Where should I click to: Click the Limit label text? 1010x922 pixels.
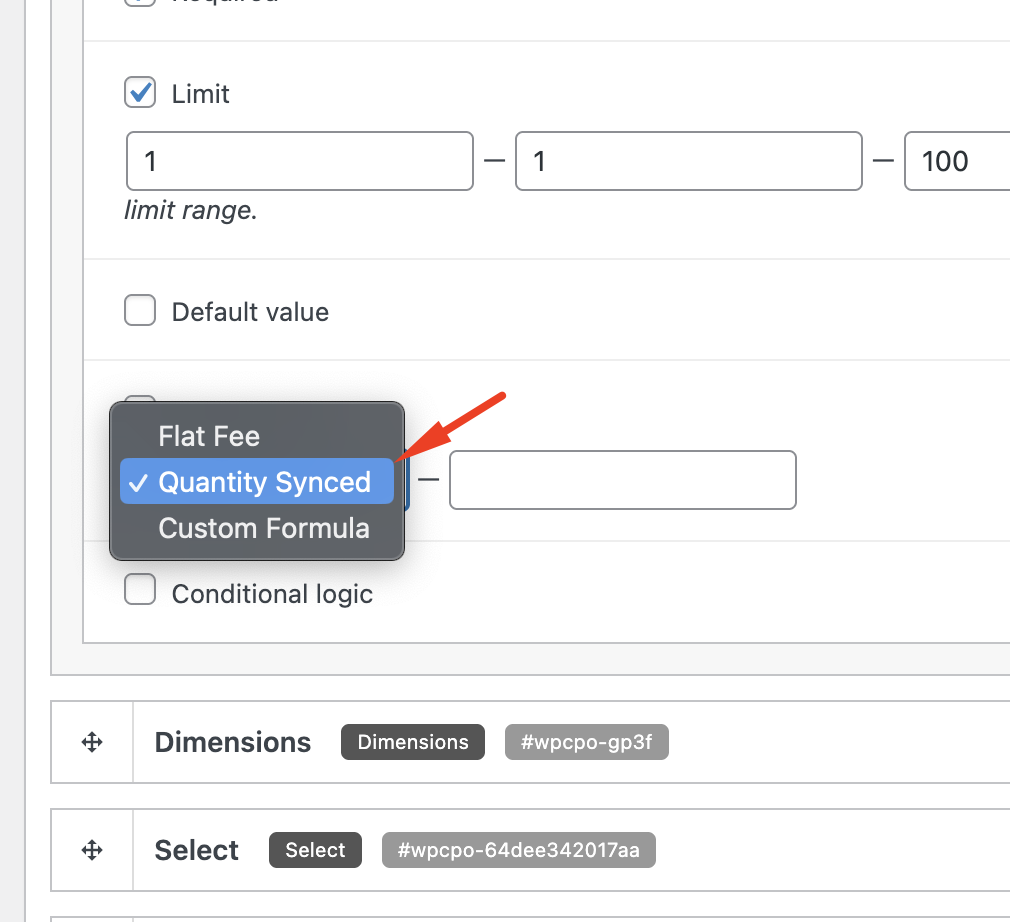pos(201,94)
